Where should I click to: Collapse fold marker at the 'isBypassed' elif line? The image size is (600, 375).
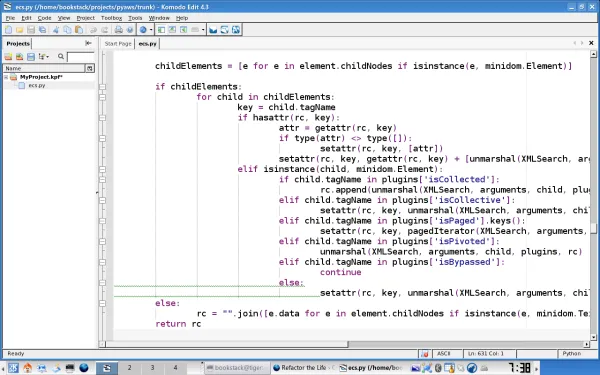pos(102,262)
